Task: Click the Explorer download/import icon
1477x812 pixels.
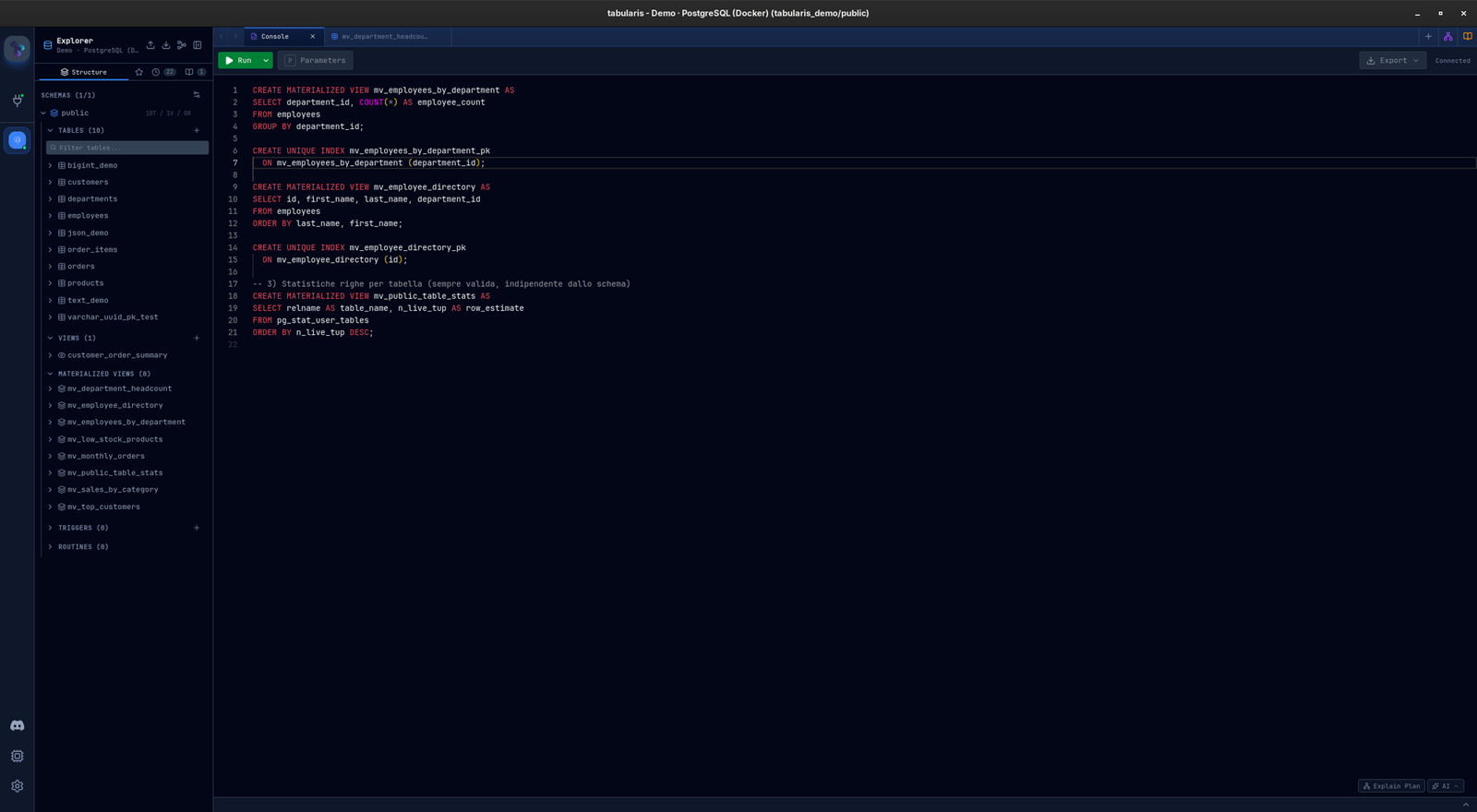Action: (166, 44)
